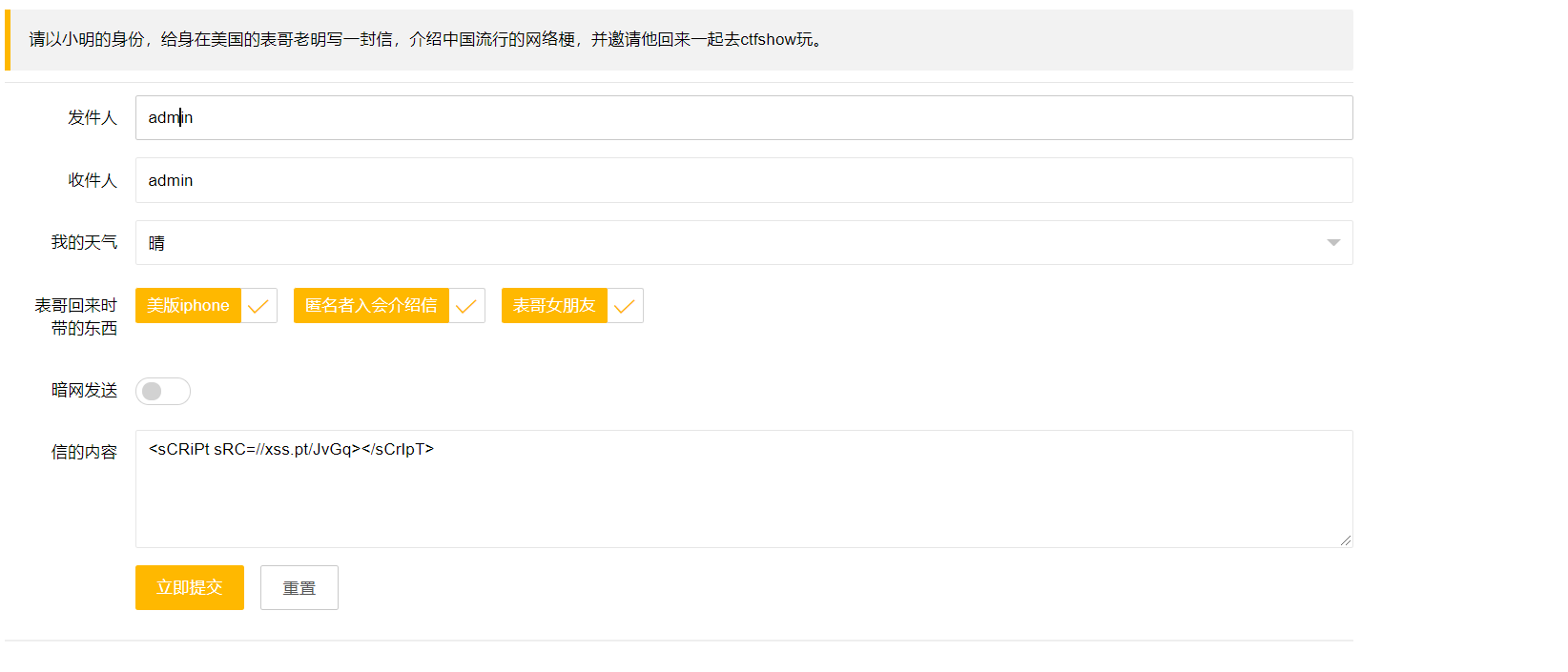1568x672 pixels.
Task: Click the 发件人 field label
Action: click(93, 117)
